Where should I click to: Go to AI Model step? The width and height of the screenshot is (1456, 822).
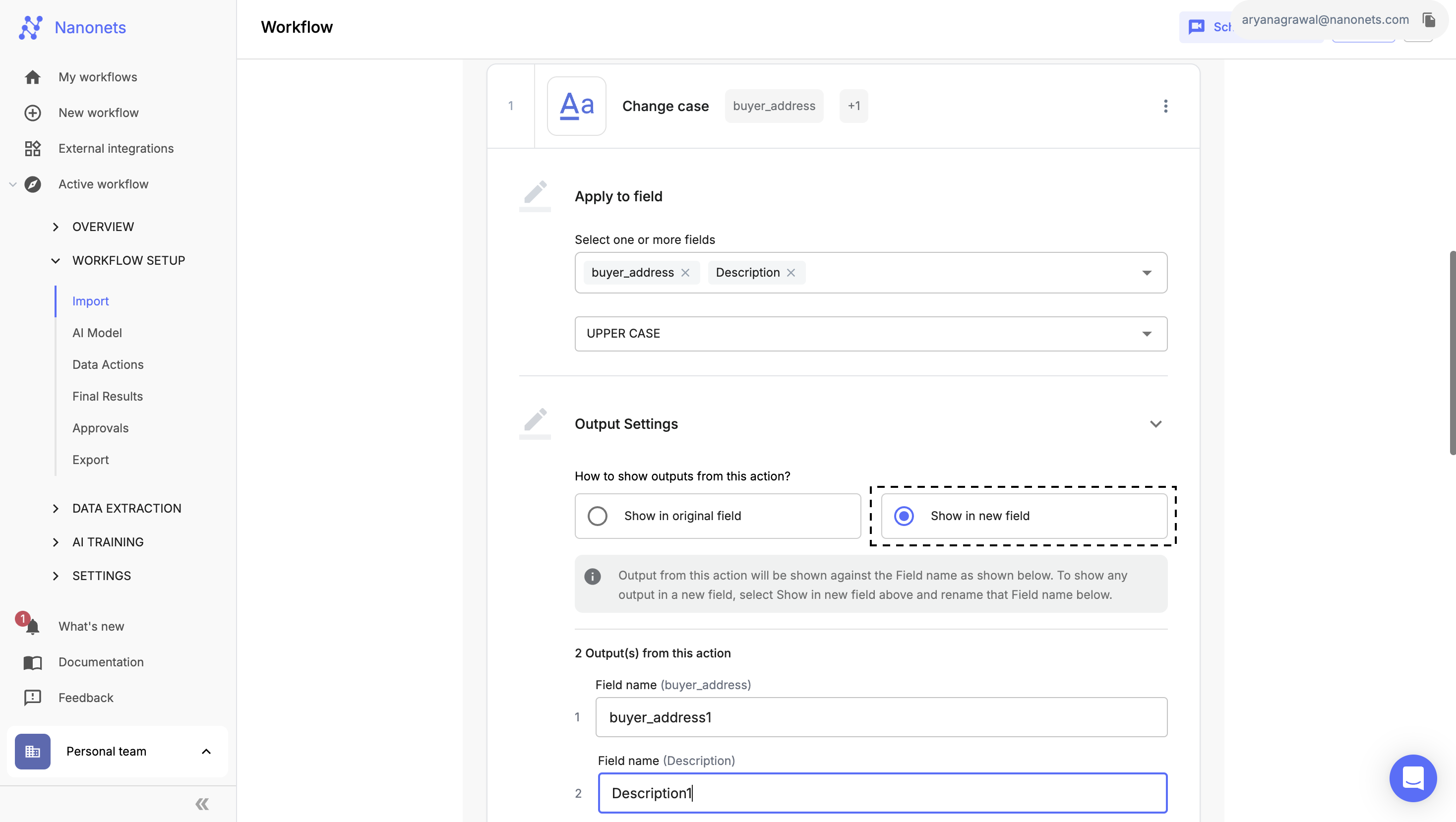click(x=97, y=333)
